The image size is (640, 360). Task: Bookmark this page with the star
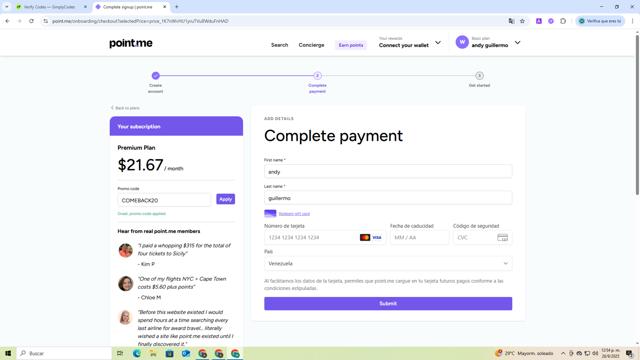point(522,21)
